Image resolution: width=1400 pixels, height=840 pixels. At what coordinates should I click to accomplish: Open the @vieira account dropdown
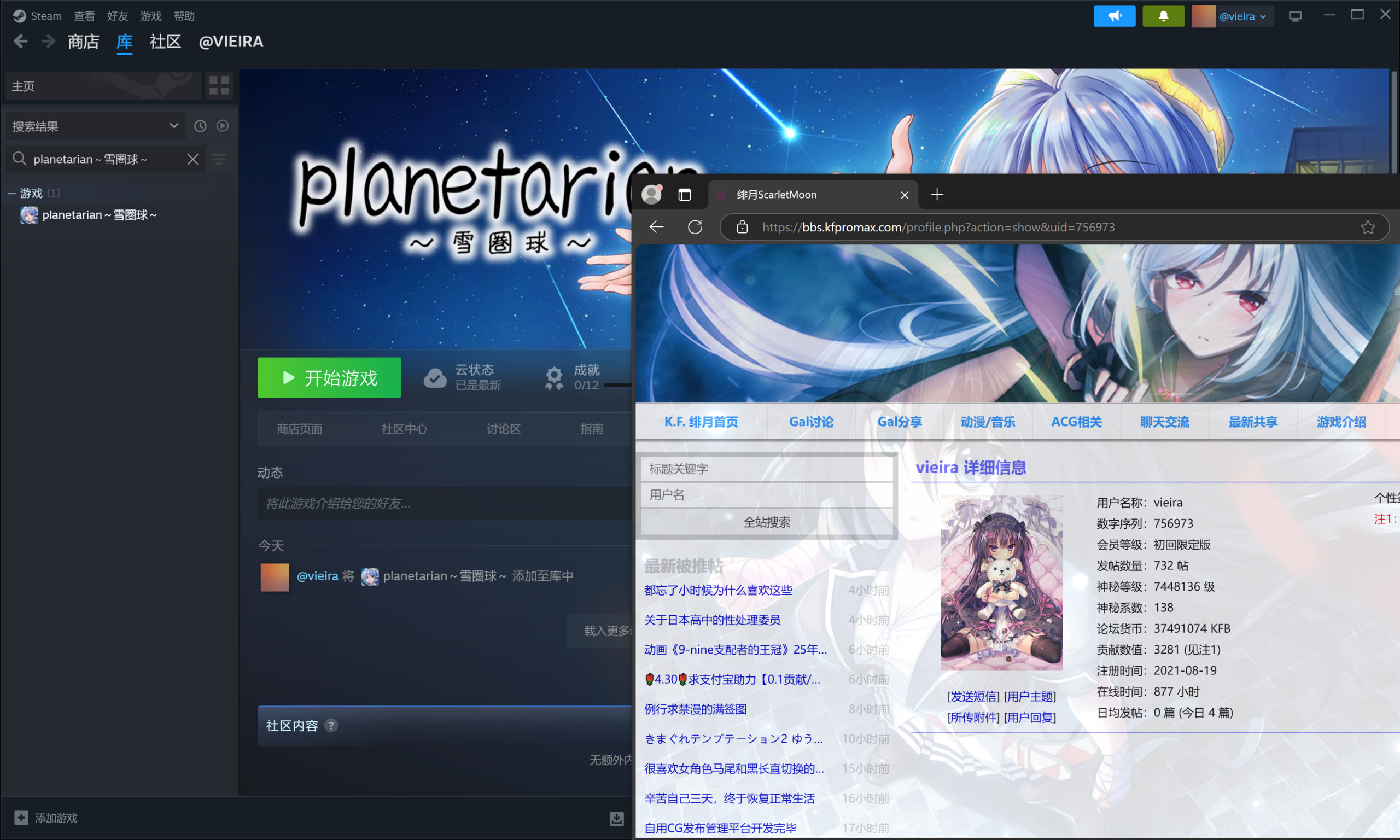1242,16
